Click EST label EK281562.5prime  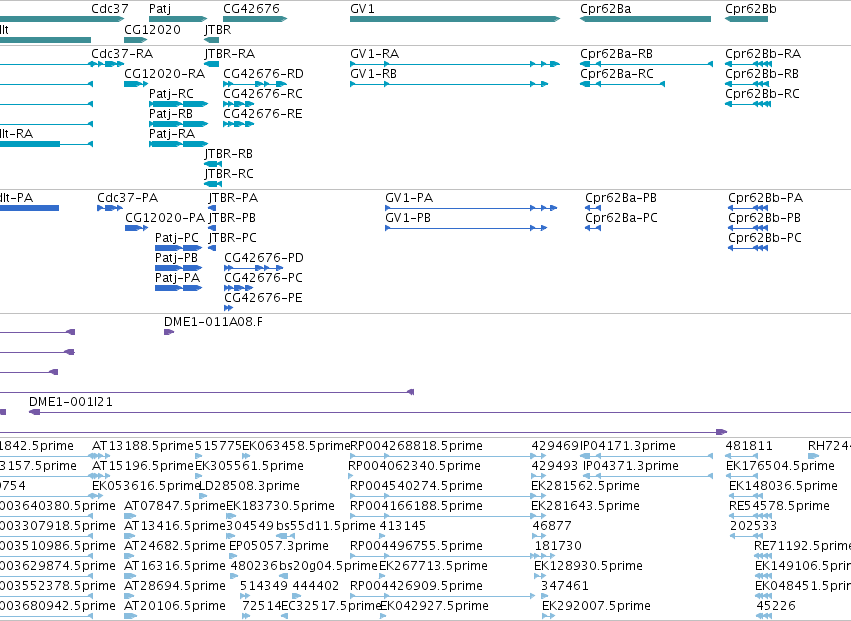pos(585,486)
